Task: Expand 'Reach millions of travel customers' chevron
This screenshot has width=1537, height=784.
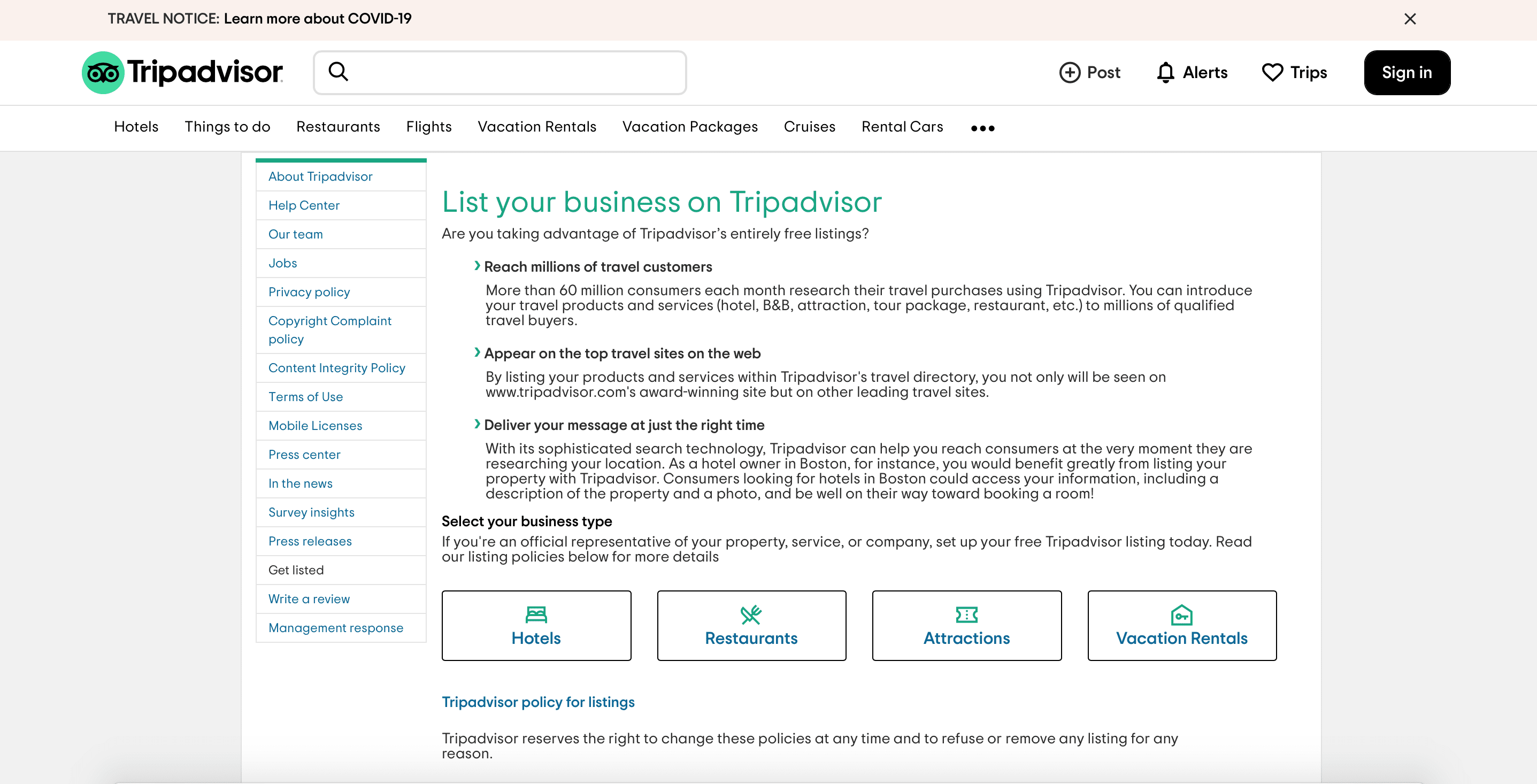Action: point(477,265)
